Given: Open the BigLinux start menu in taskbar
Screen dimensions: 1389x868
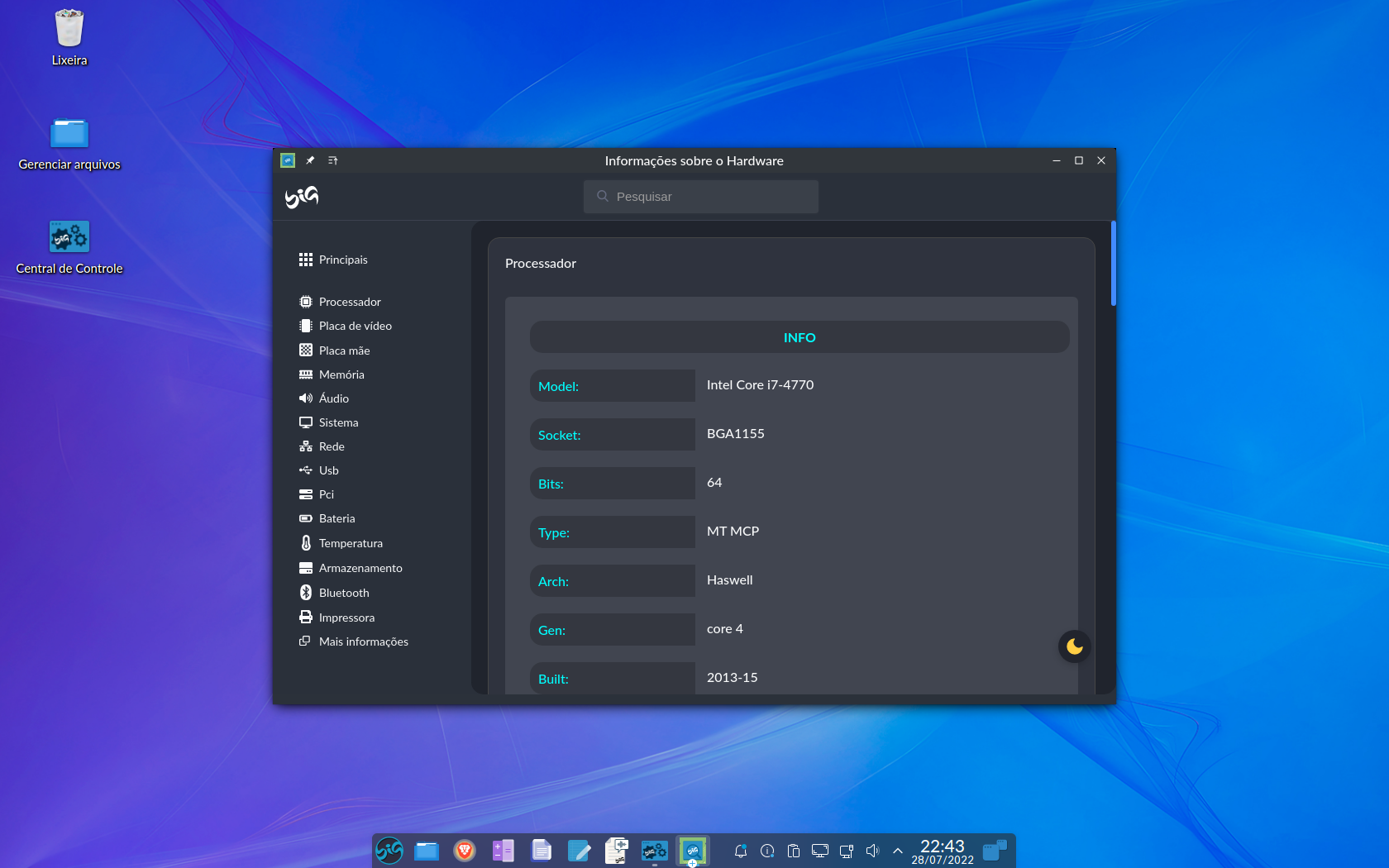Looking at the screenshot, I should [x=389, y=850].
